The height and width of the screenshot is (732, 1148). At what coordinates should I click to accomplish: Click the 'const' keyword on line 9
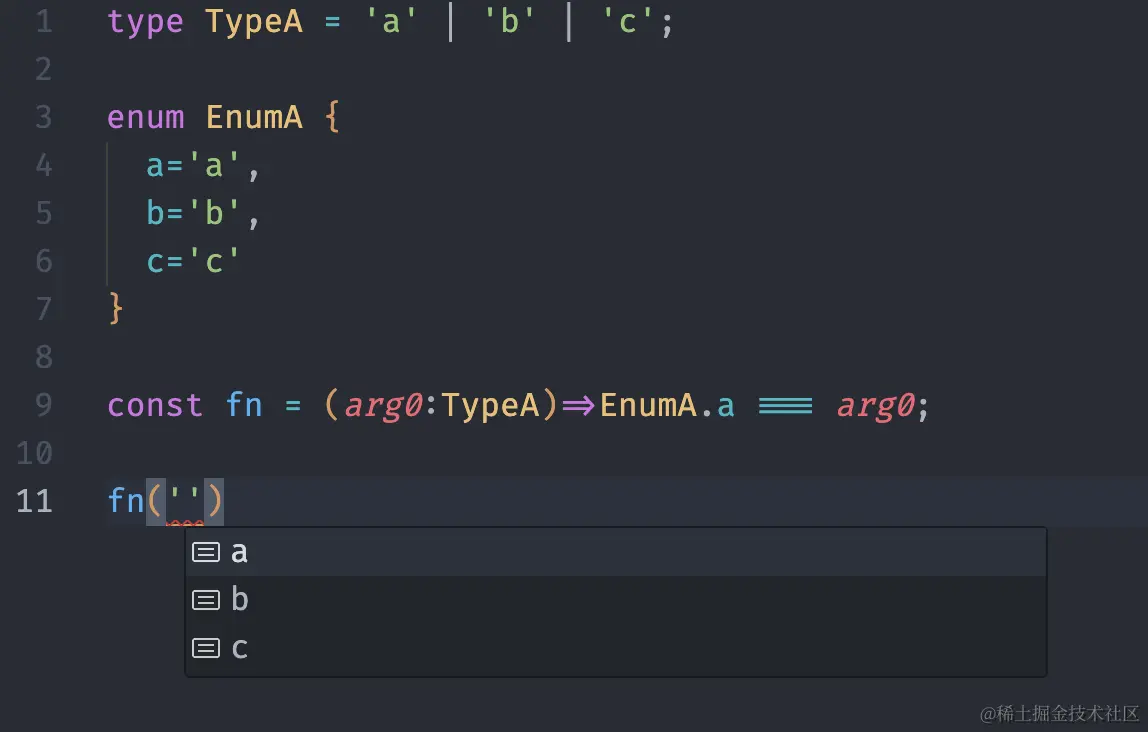[x=154, y=406]
